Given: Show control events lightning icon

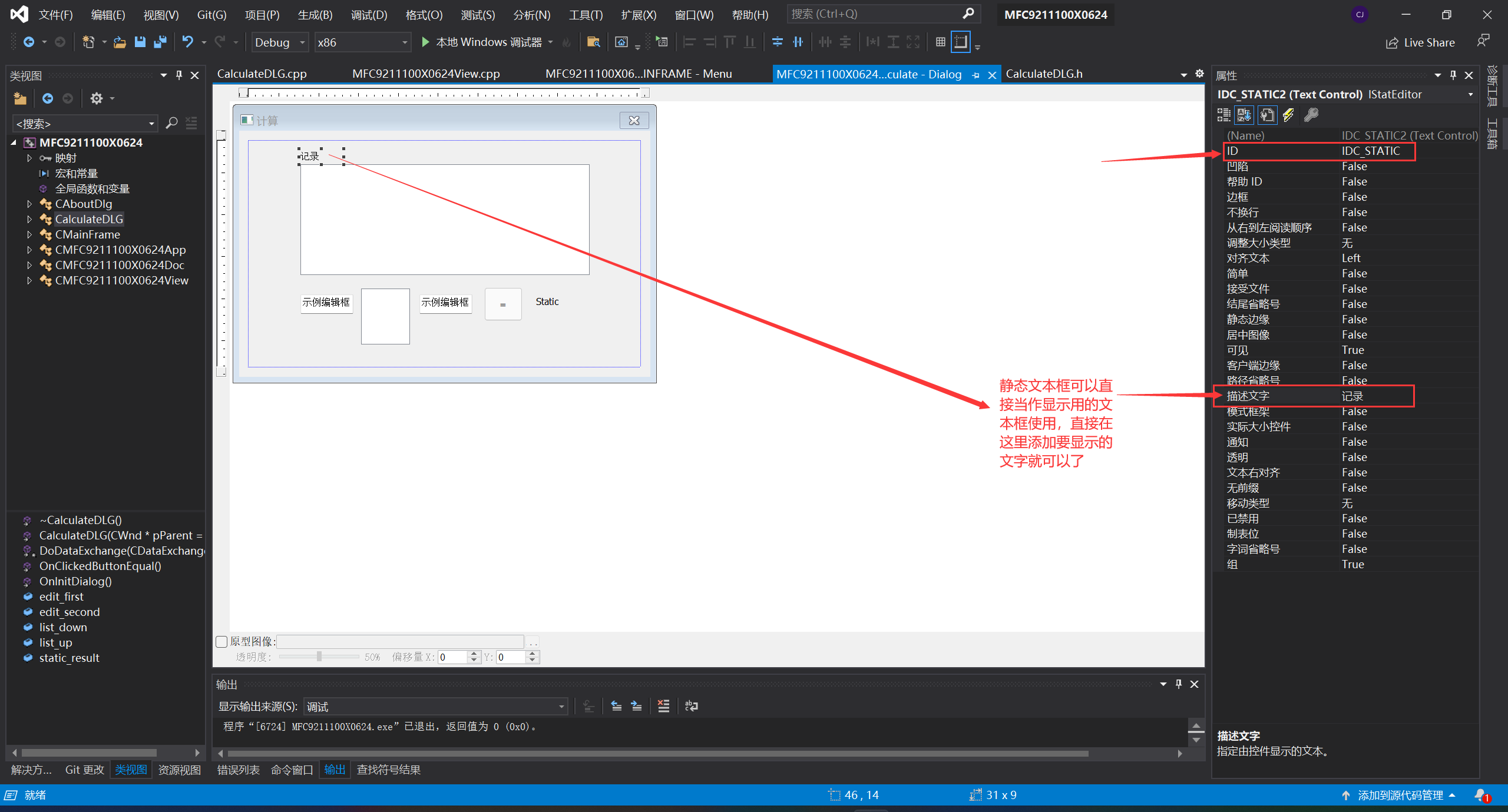Looking at the screenshot, I should click(1289, 115).
